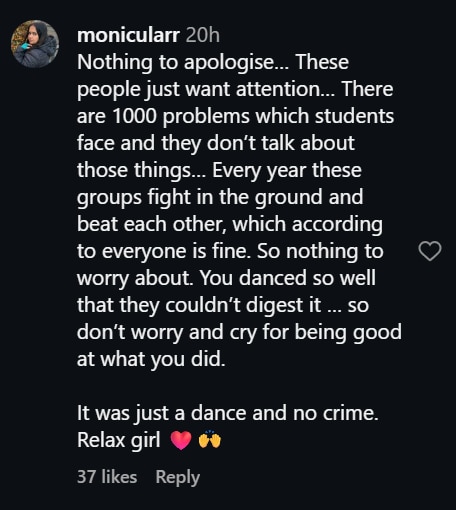Screen dimensions: 456x510
Task: Click the words 'groups fight in the ground'
Action: point(200,197)
